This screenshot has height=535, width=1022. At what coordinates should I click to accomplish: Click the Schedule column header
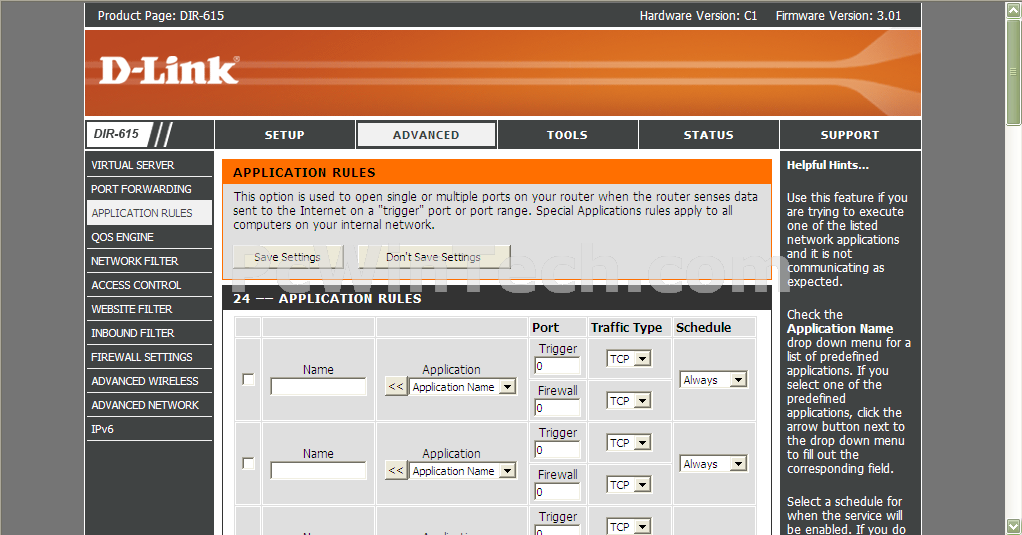tap(703, 328)
